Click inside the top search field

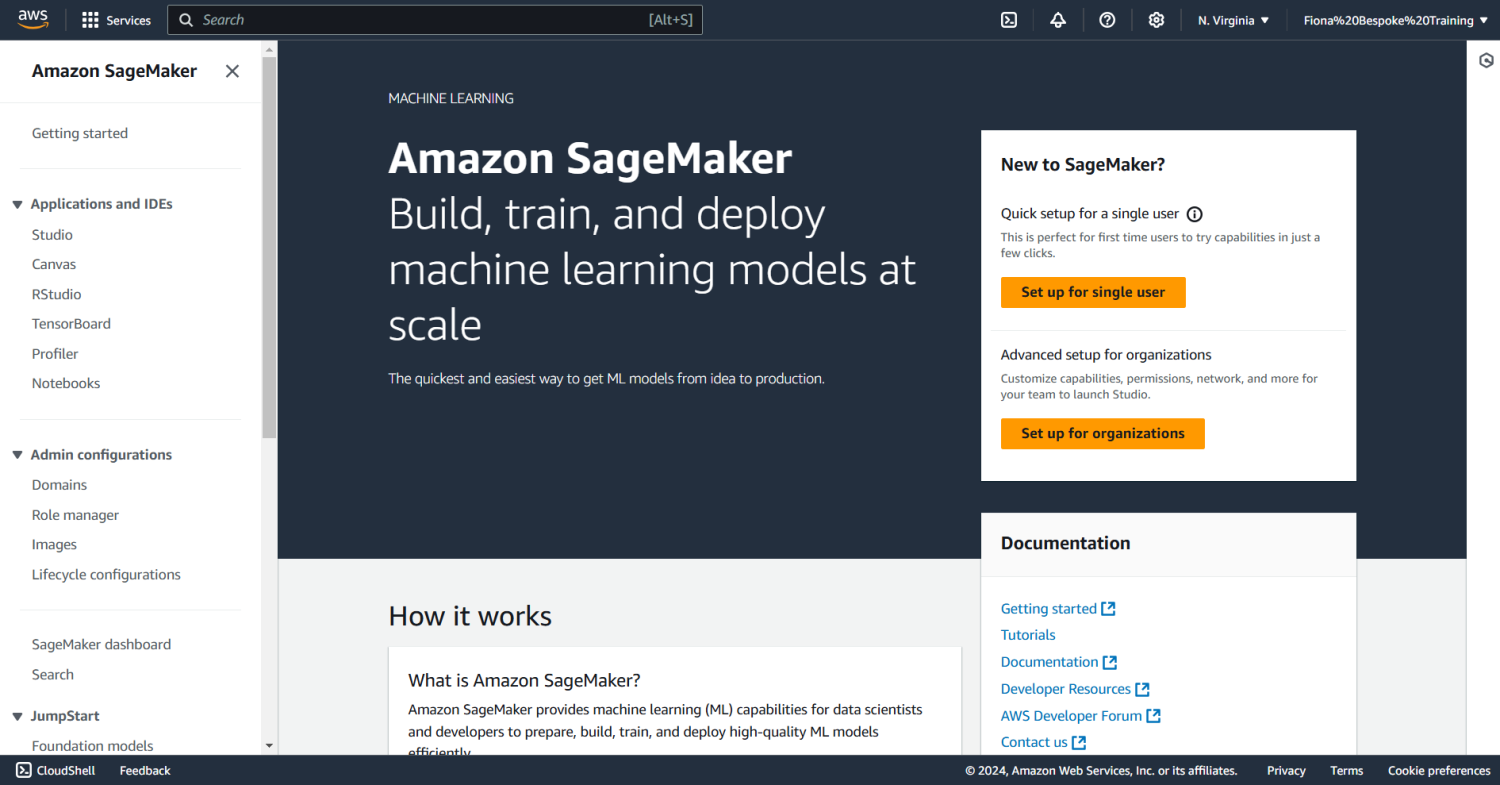click(x=400, y=19)
